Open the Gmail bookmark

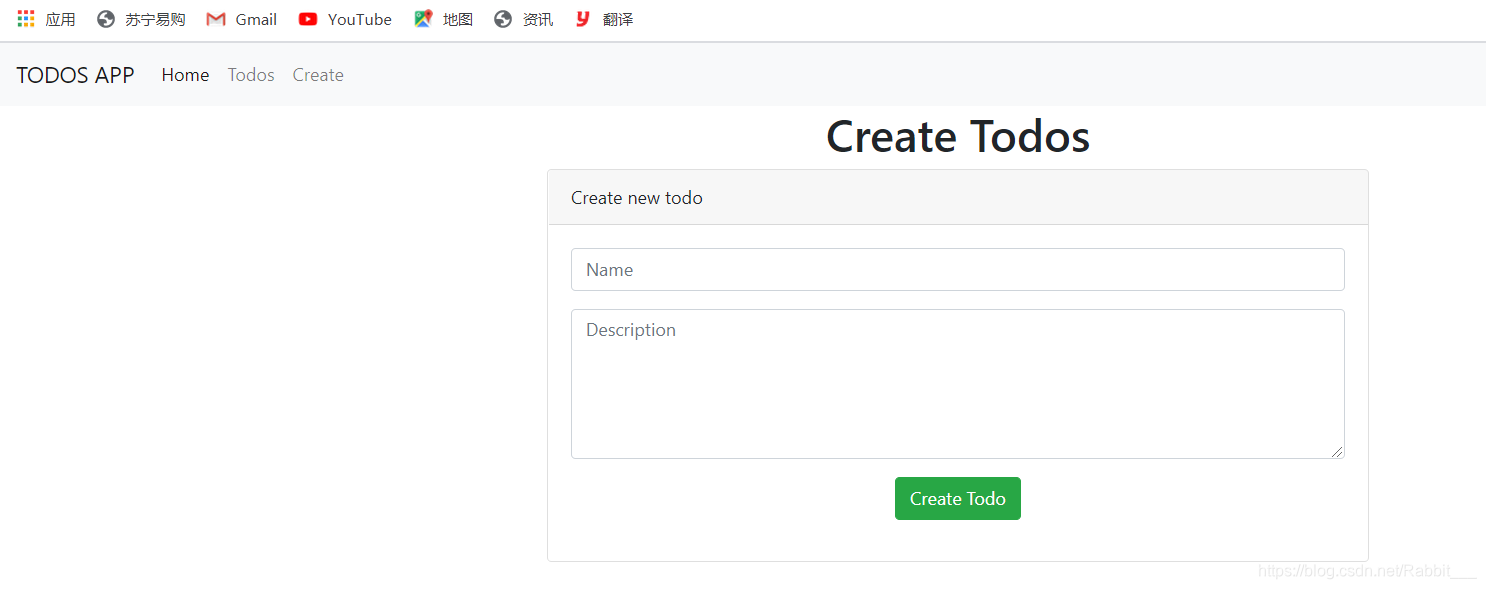241,19
